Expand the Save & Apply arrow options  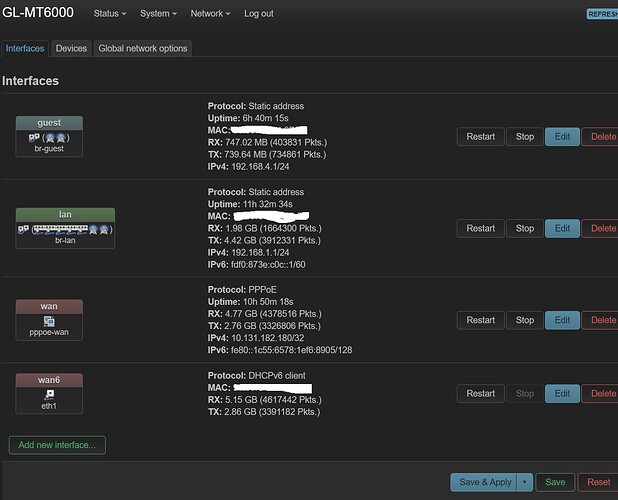point(524,482)
